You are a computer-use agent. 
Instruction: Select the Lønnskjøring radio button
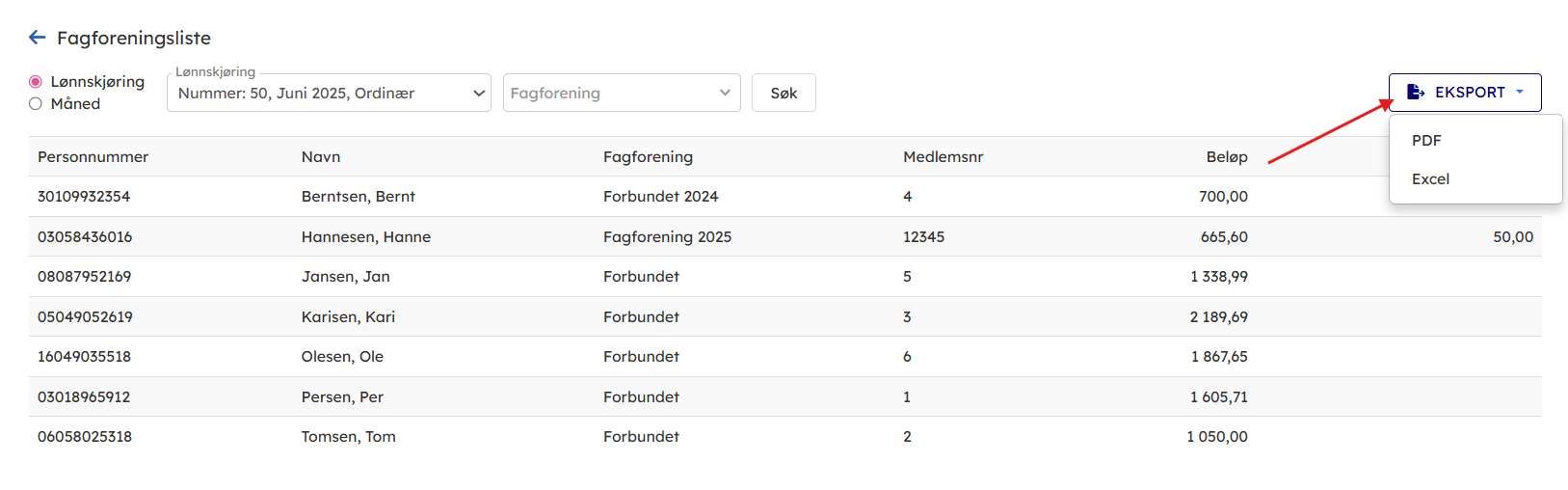(36, 82)
